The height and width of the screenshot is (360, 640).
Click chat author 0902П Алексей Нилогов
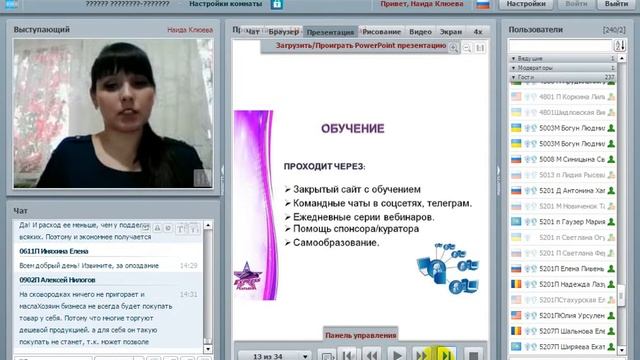click(x=57, y=280)
